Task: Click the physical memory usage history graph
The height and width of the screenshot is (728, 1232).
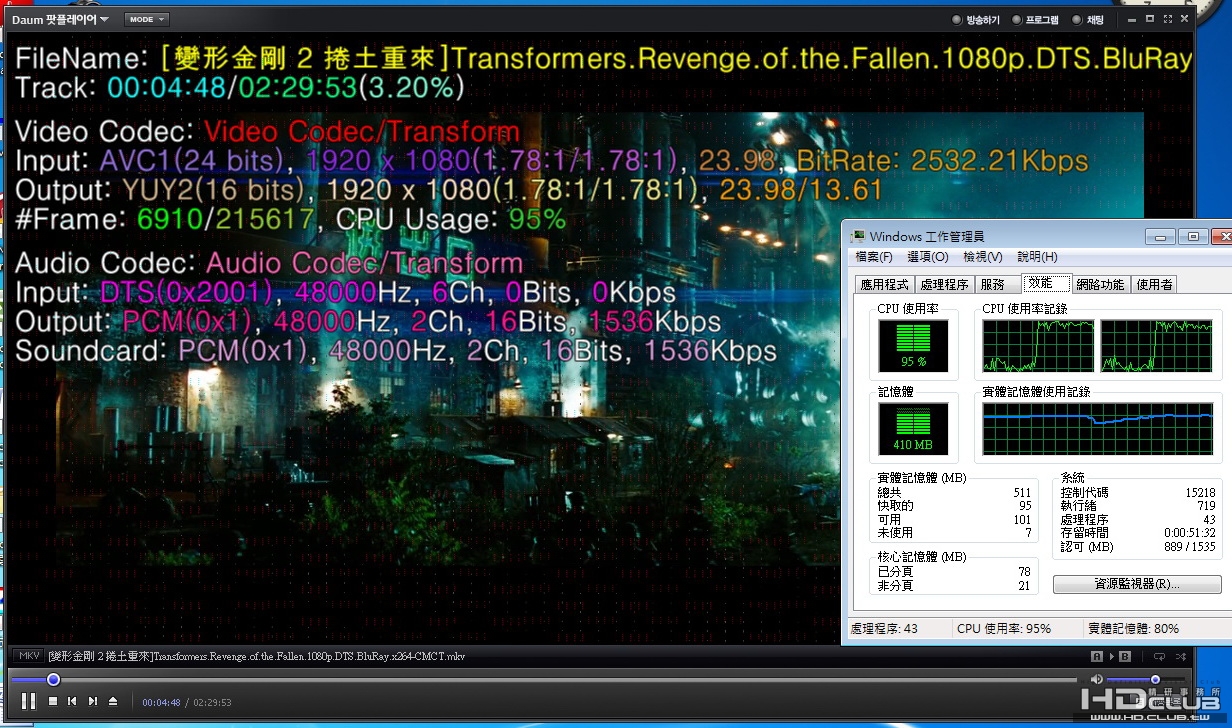Action: (x=1097, y=429)
